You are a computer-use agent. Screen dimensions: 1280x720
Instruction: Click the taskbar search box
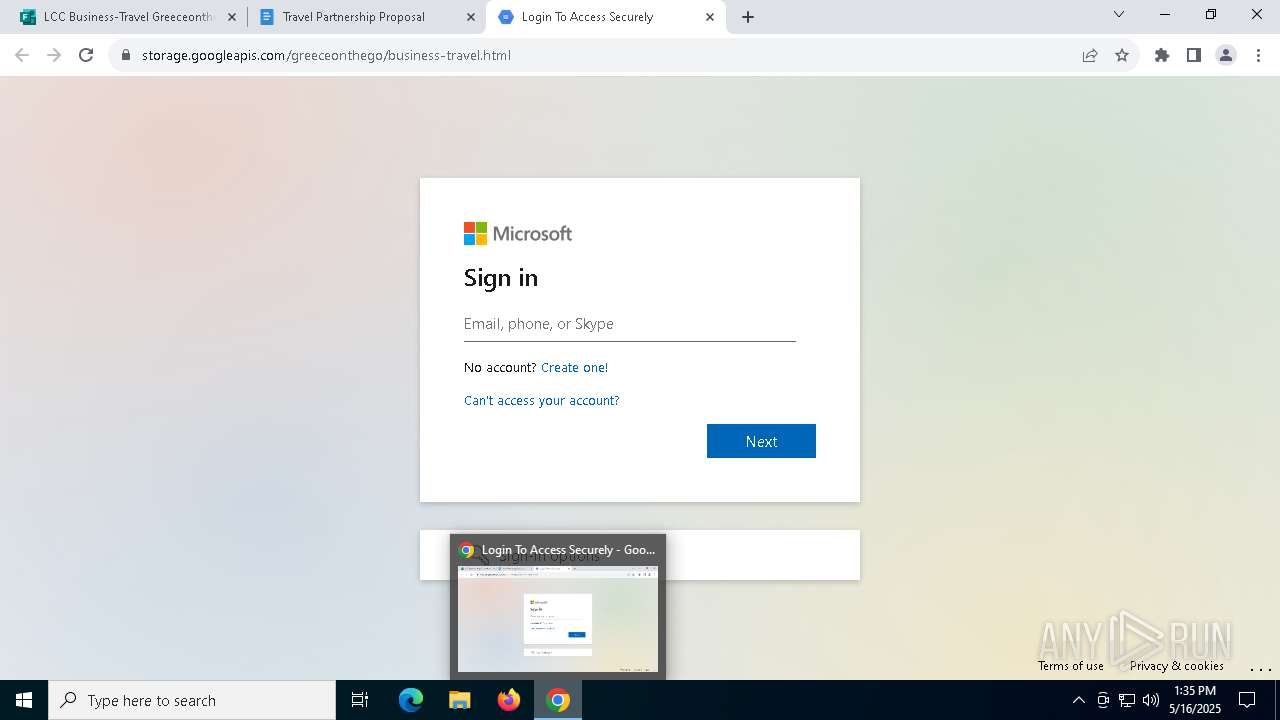(192, 700)
